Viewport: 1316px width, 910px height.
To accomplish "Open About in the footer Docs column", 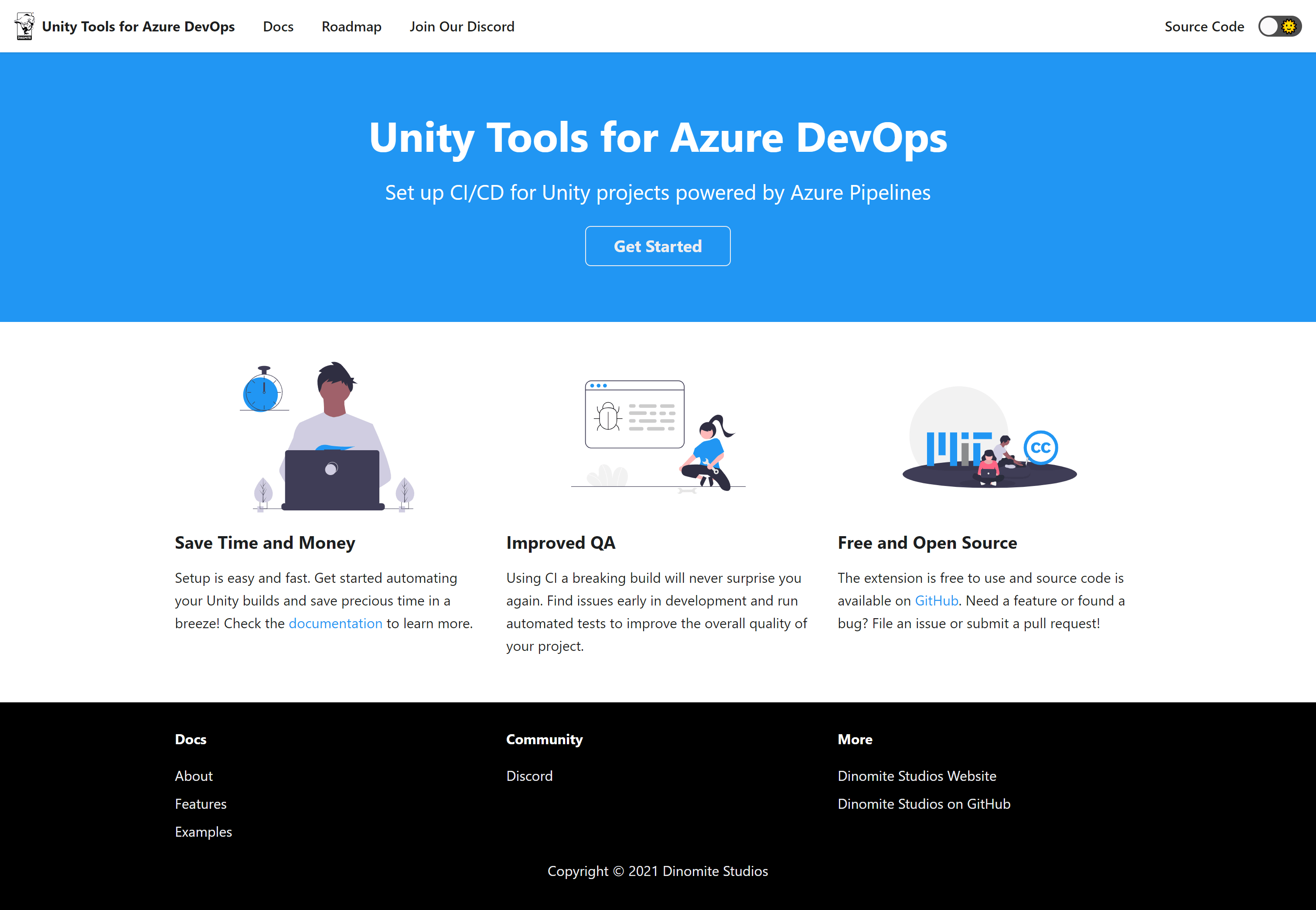I will [194, 776].
